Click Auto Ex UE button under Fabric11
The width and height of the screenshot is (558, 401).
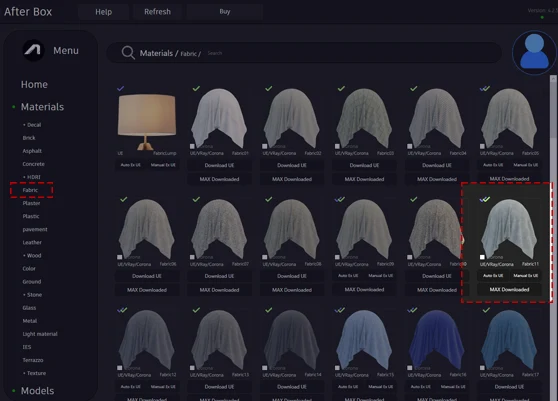point(493,275)
